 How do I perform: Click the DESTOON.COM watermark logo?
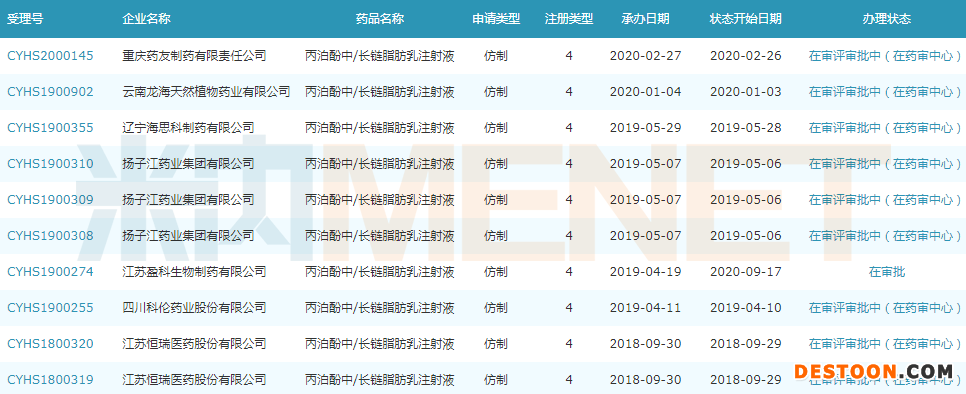pyautogui.click(x=873, y=371)
